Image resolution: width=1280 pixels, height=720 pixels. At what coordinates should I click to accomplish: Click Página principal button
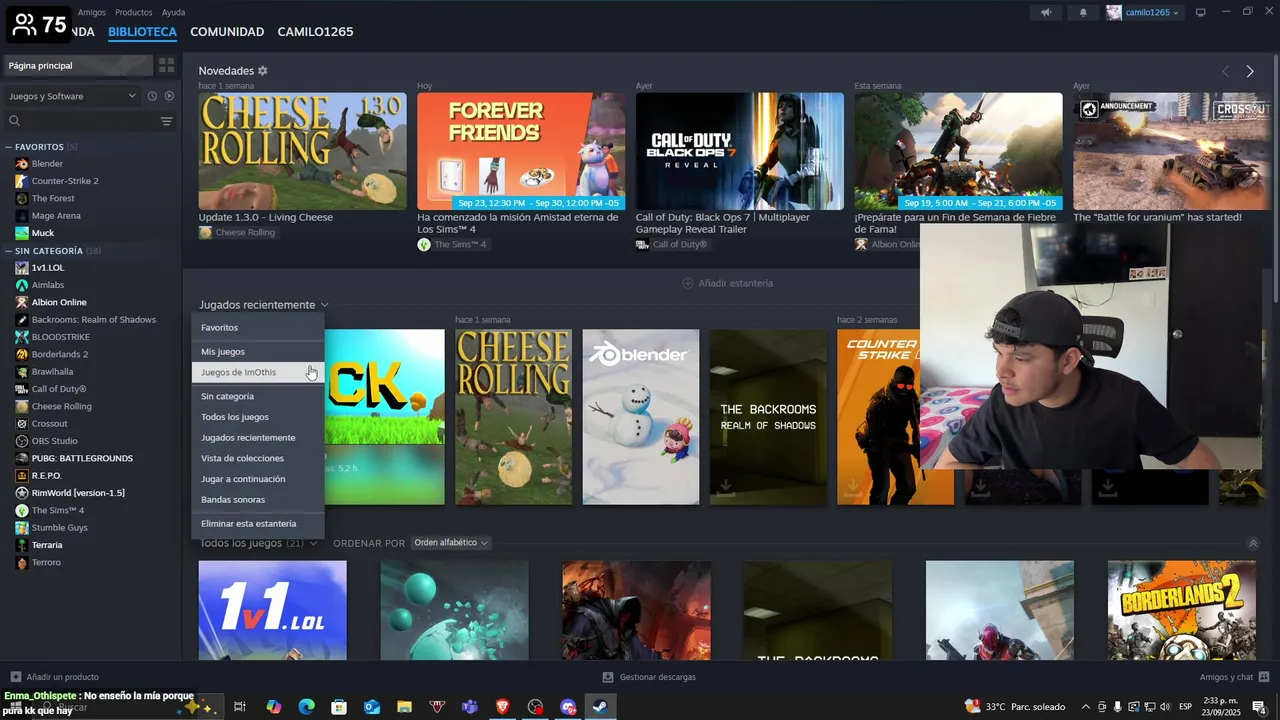[78, 65]
